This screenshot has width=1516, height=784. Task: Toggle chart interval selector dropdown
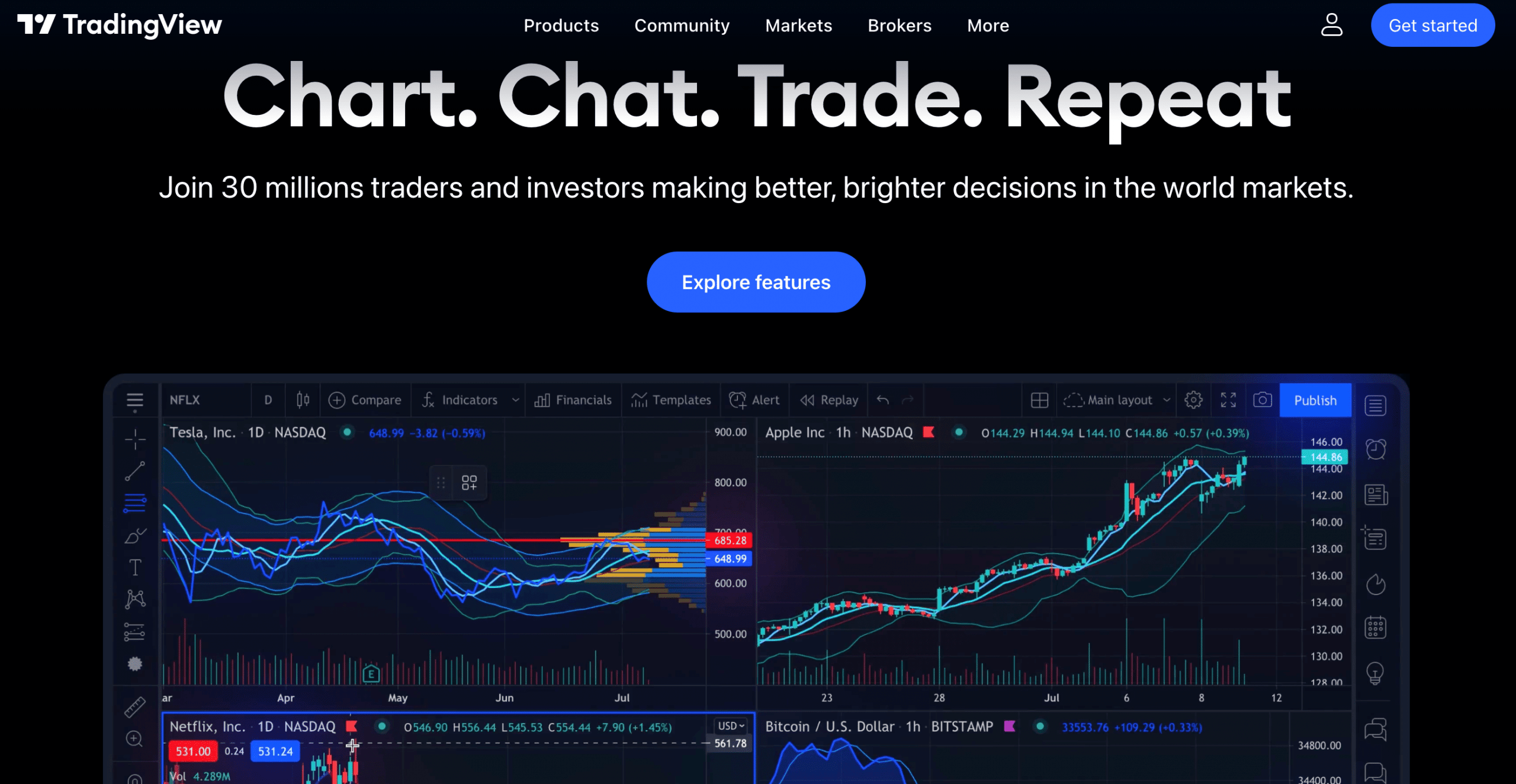click(x=268, y=400)
